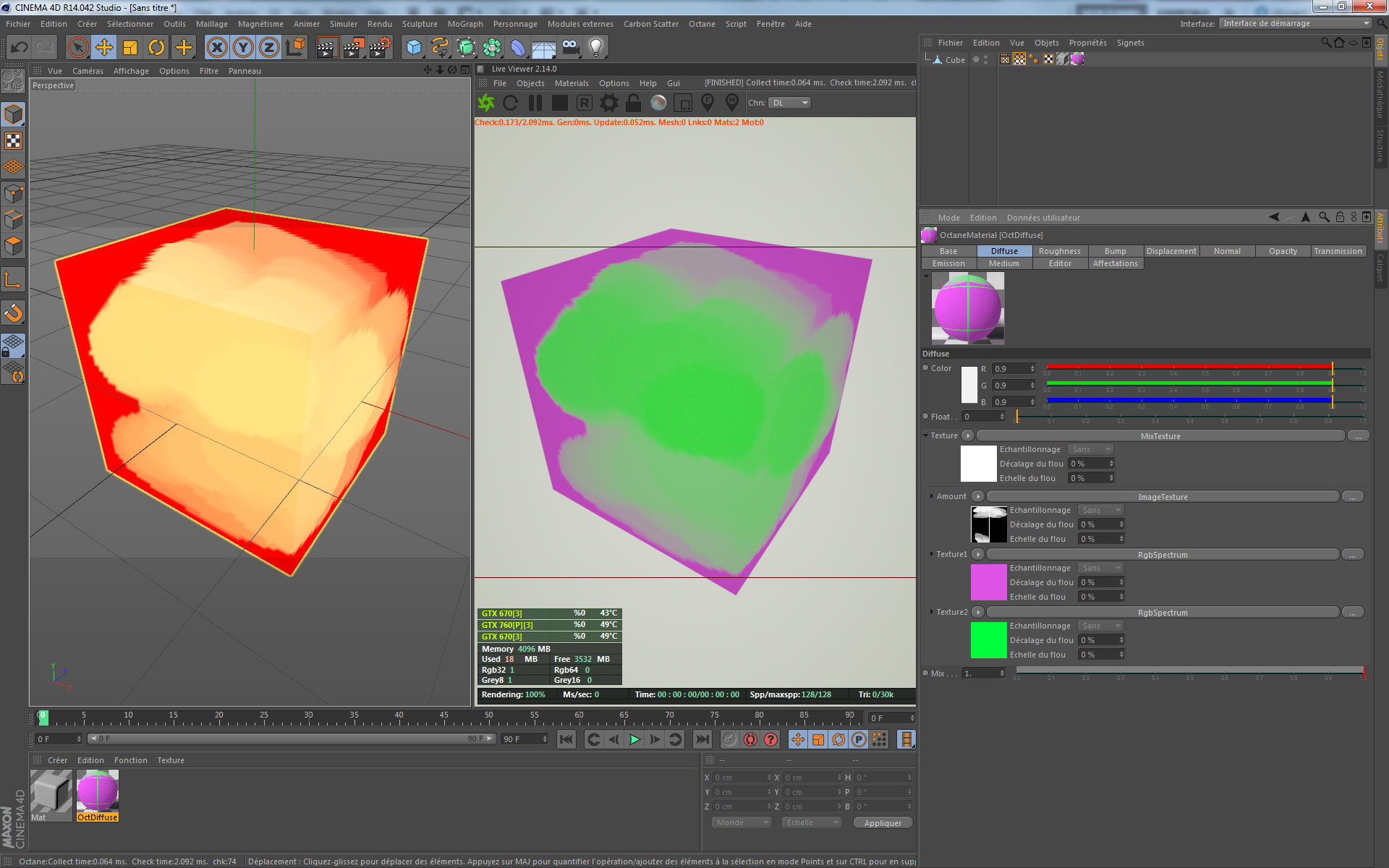Open the MoGraph menu

[x=464, y=24]
